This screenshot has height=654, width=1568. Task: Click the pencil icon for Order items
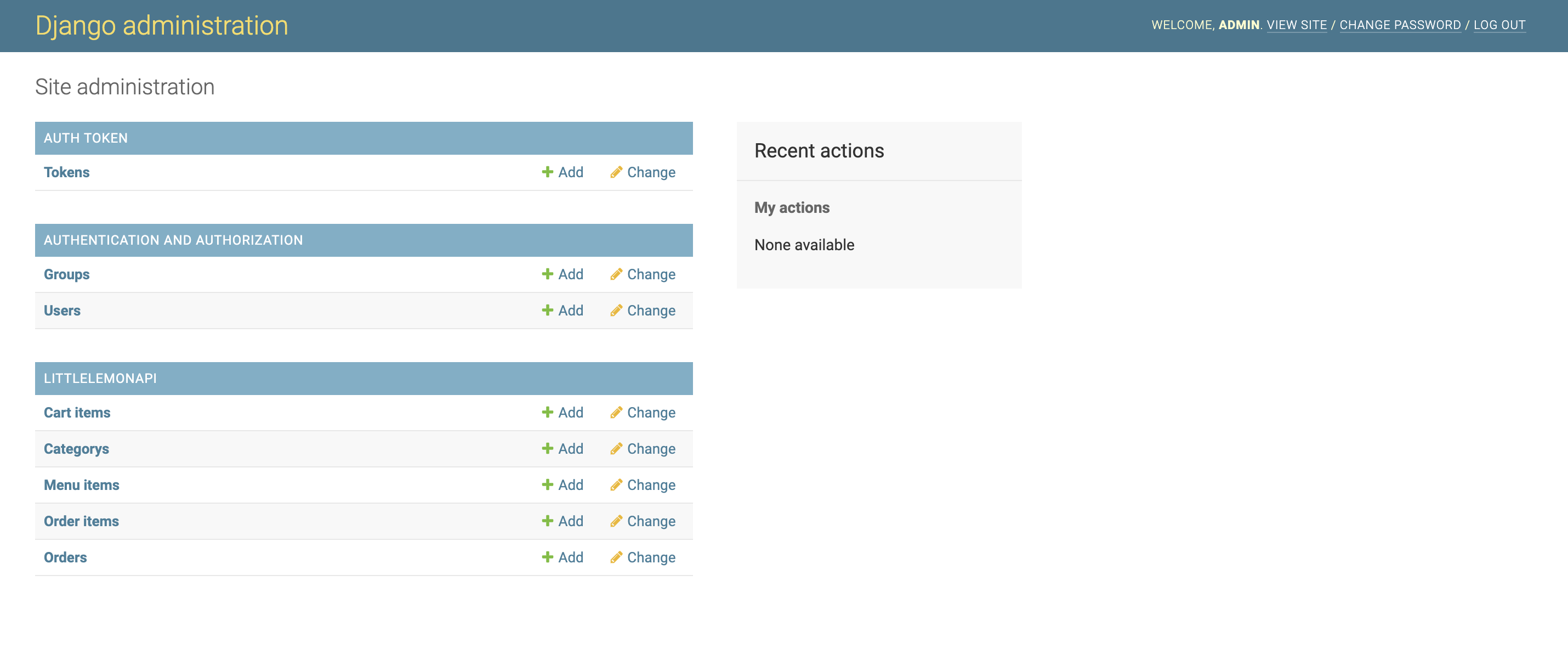click(616, 521)
